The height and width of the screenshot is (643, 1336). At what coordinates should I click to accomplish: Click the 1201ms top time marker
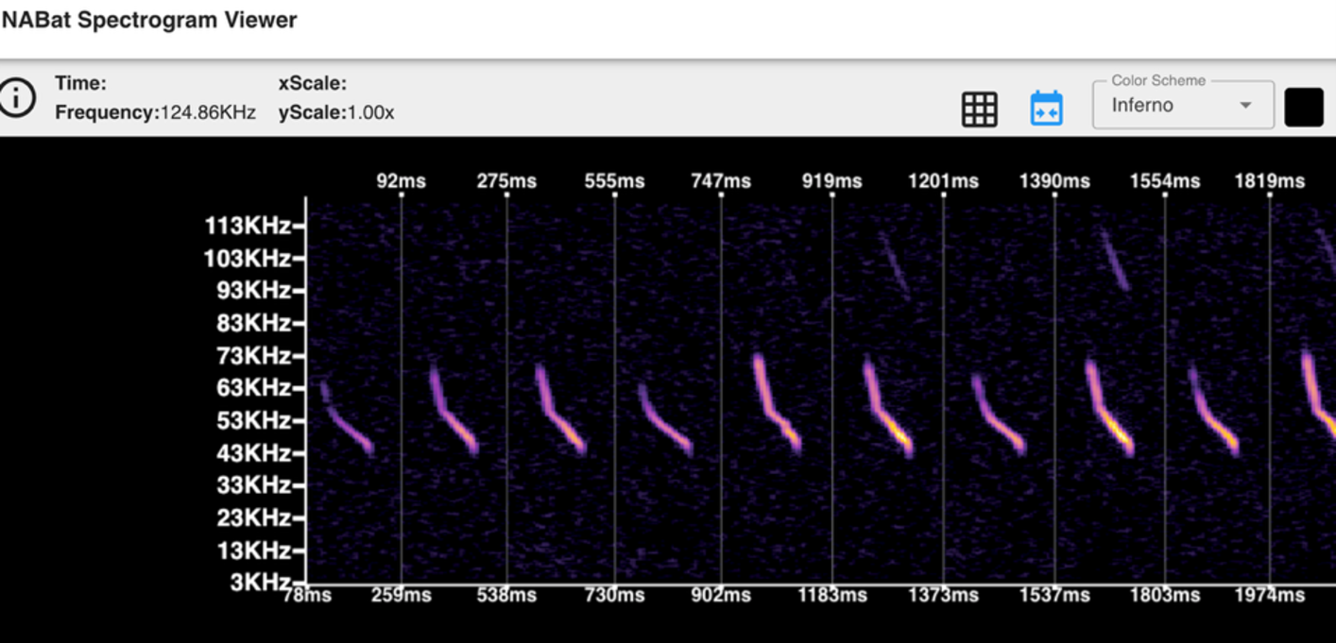pyautogui.click(x=943, y=181)
